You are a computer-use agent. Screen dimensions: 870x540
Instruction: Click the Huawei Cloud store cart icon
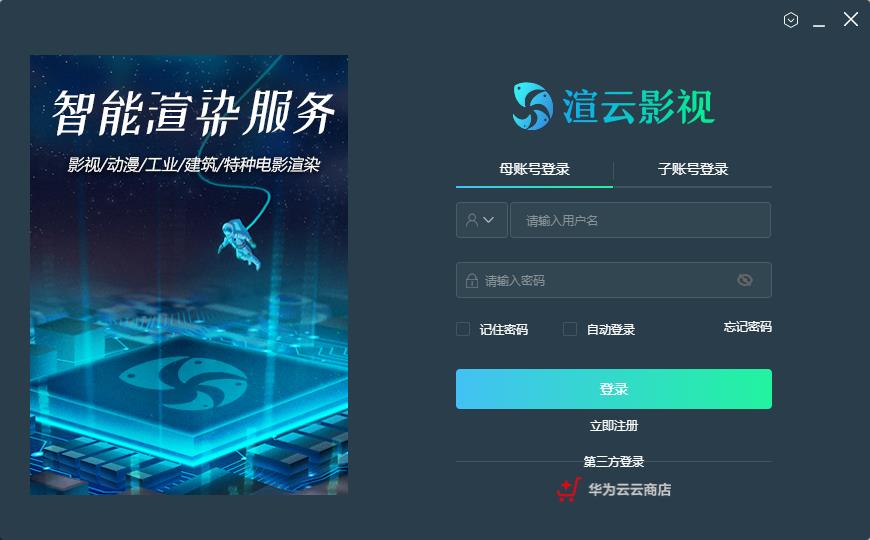pyautogui.click(x=569, y=489)
